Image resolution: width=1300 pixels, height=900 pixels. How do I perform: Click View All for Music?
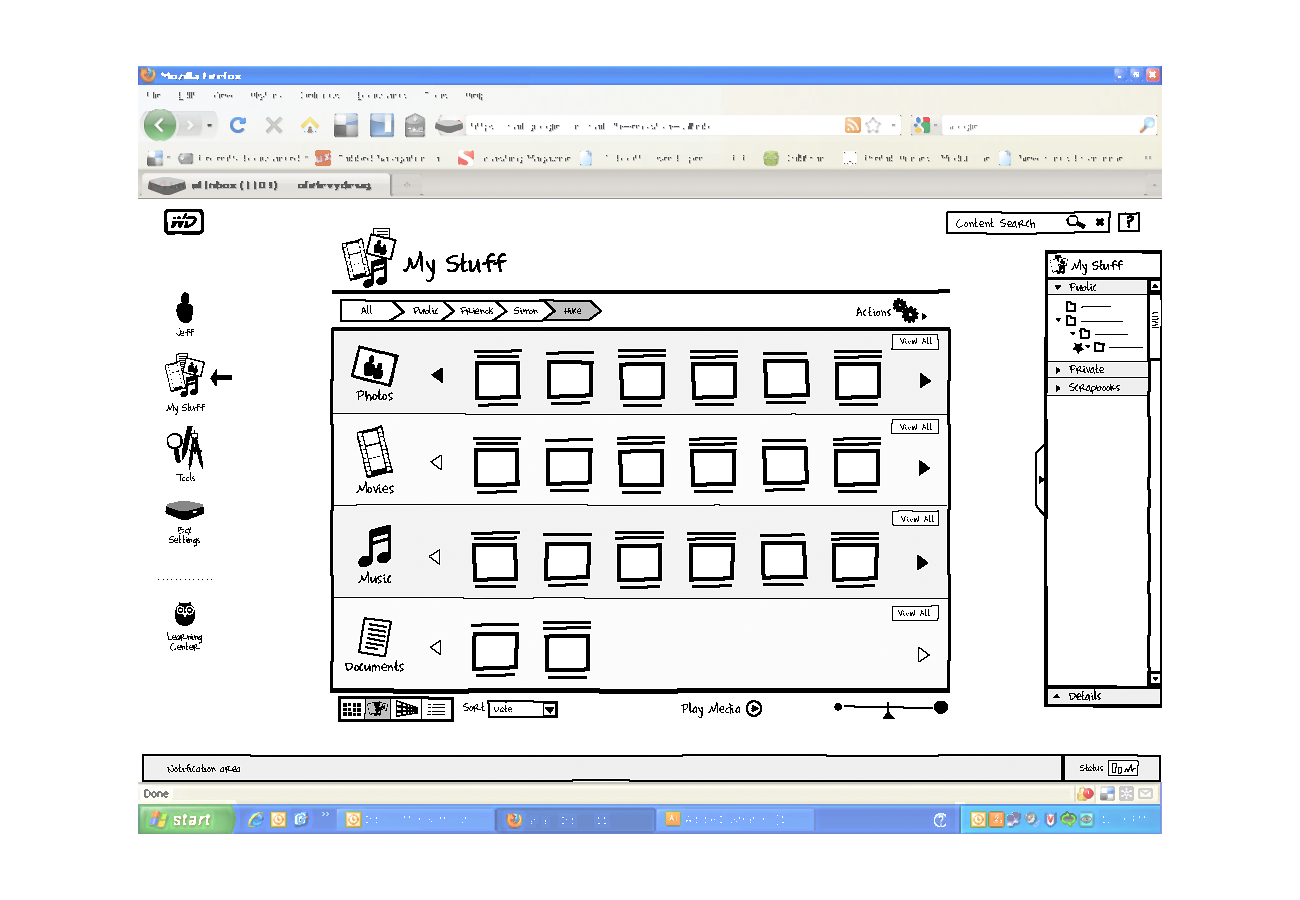point(915,519)
